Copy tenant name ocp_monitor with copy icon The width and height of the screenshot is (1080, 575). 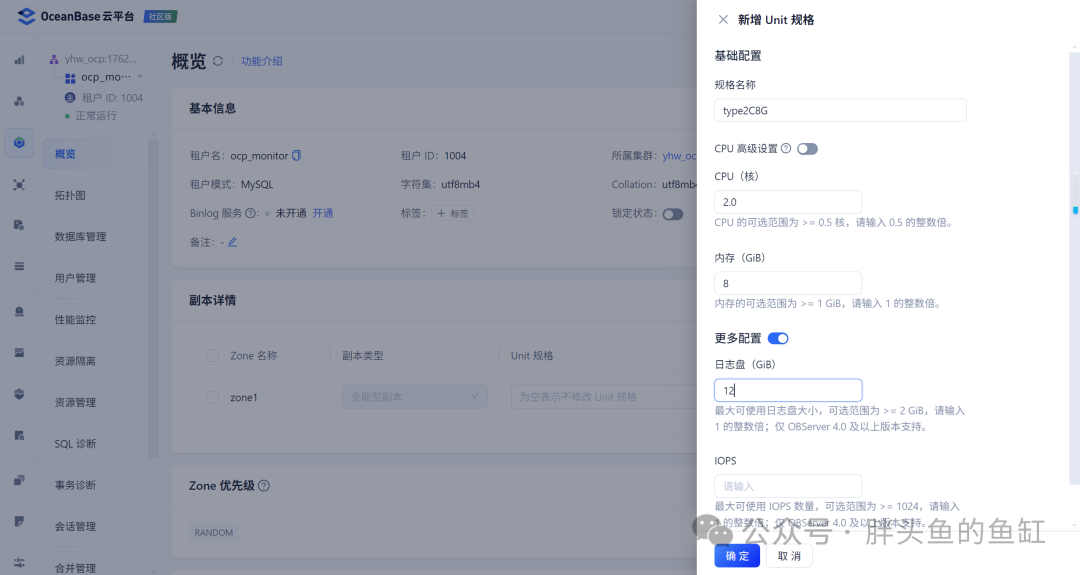coord(296,156)
